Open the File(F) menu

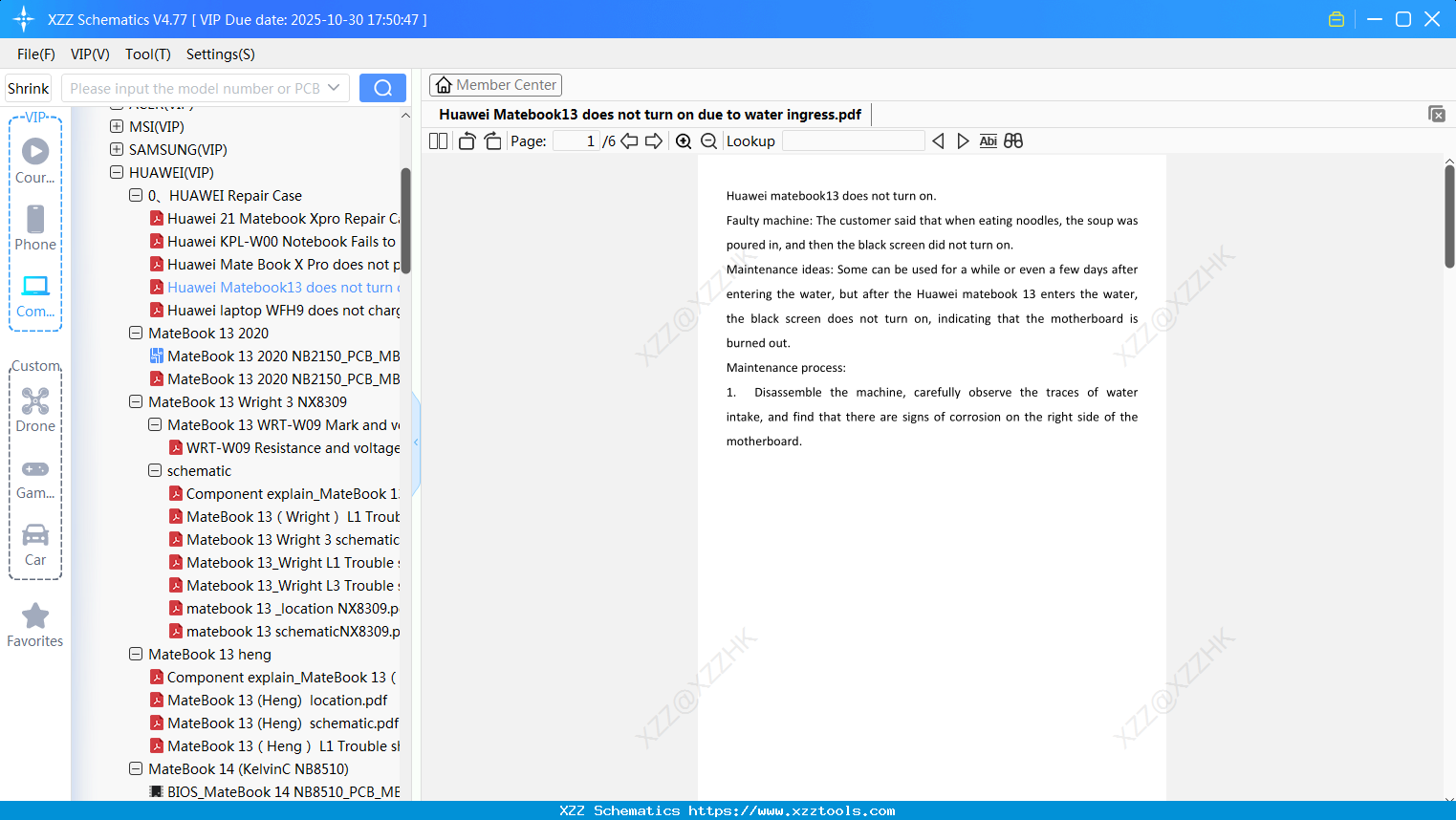click(36, 54)
